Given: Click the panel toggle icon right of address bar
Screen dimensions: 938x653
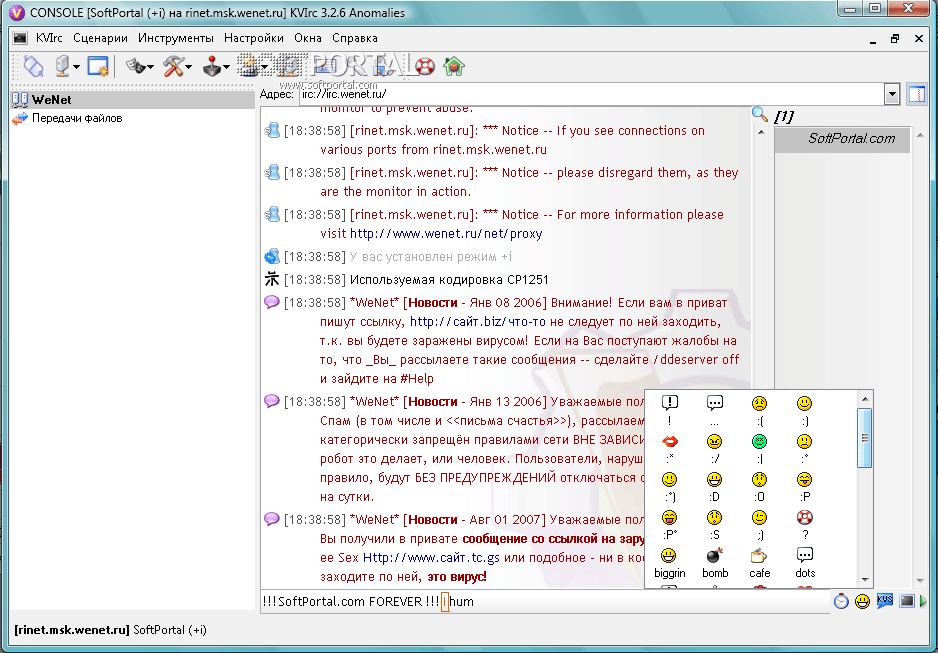Looking at the screenshot, I should pyautogui.click(x=916, y=94).
